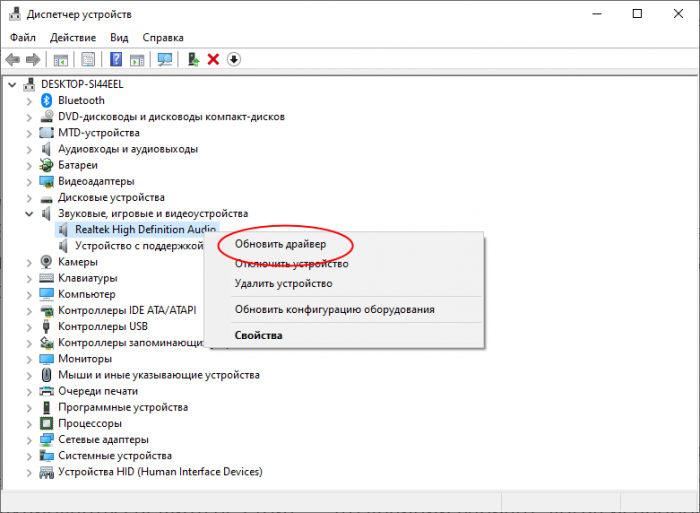Select the Мониторы tree item label
Viewport: 700px width, 513px height.
tap(85, 359)
